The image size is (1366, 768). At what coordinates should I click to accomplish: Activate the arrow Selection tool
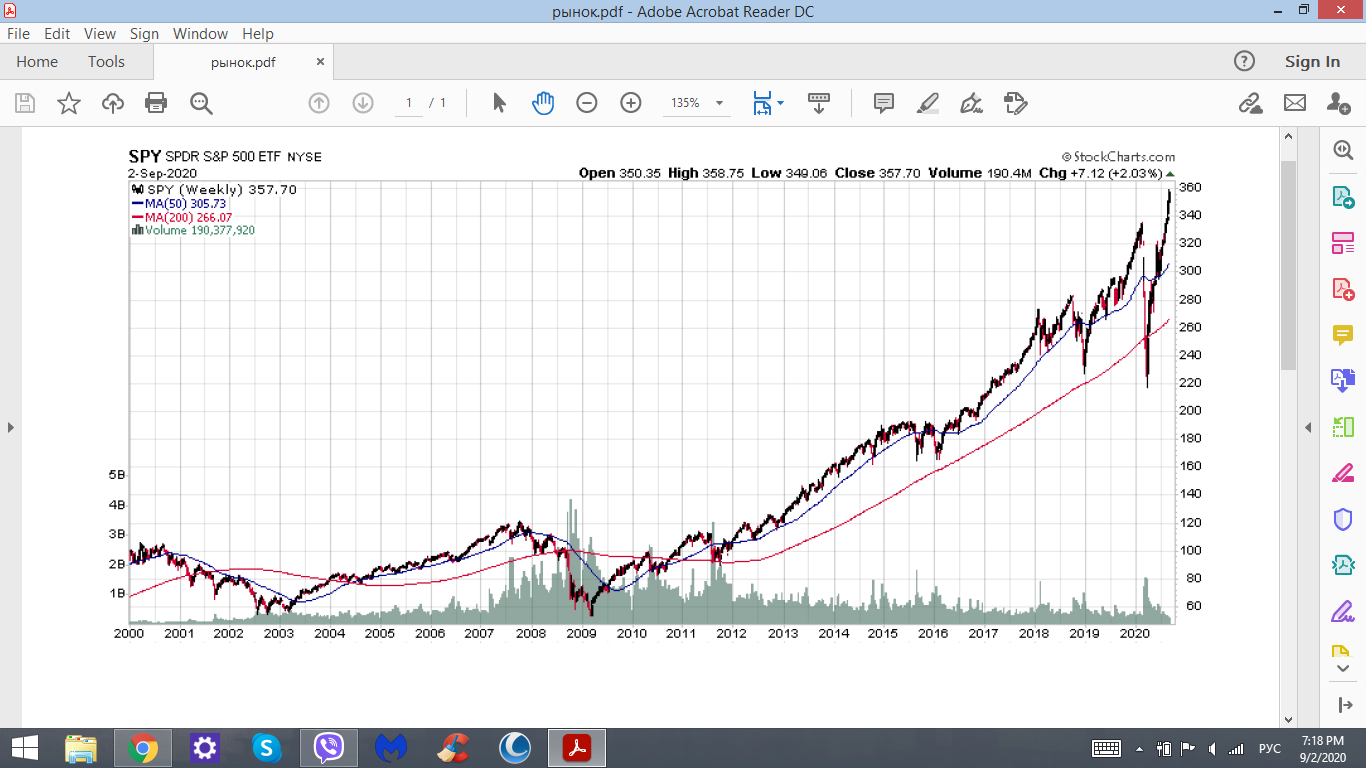tap(500, 103)
